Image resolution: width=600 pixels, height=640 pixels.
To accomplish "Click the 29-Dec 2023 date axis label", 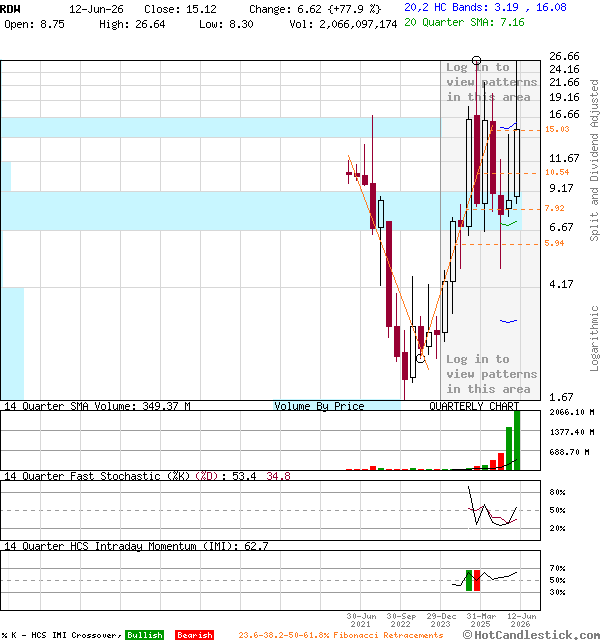I will [441, 620].
